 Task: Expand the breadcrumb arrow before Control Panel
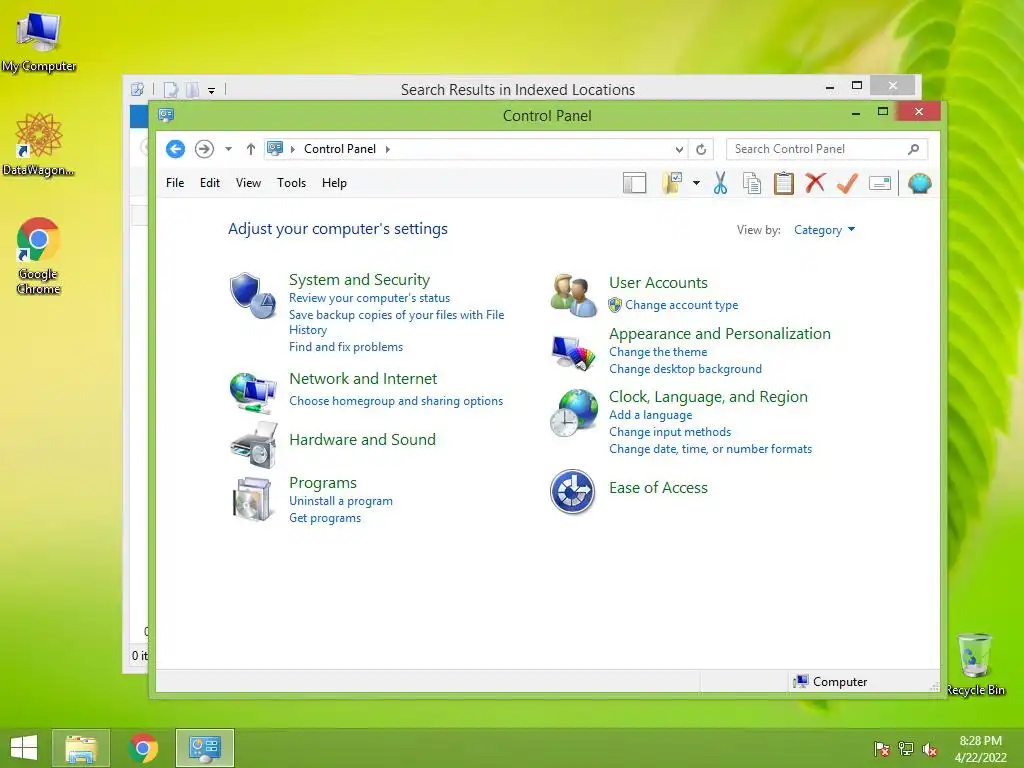pyautogui.click(x=293, y=149)
